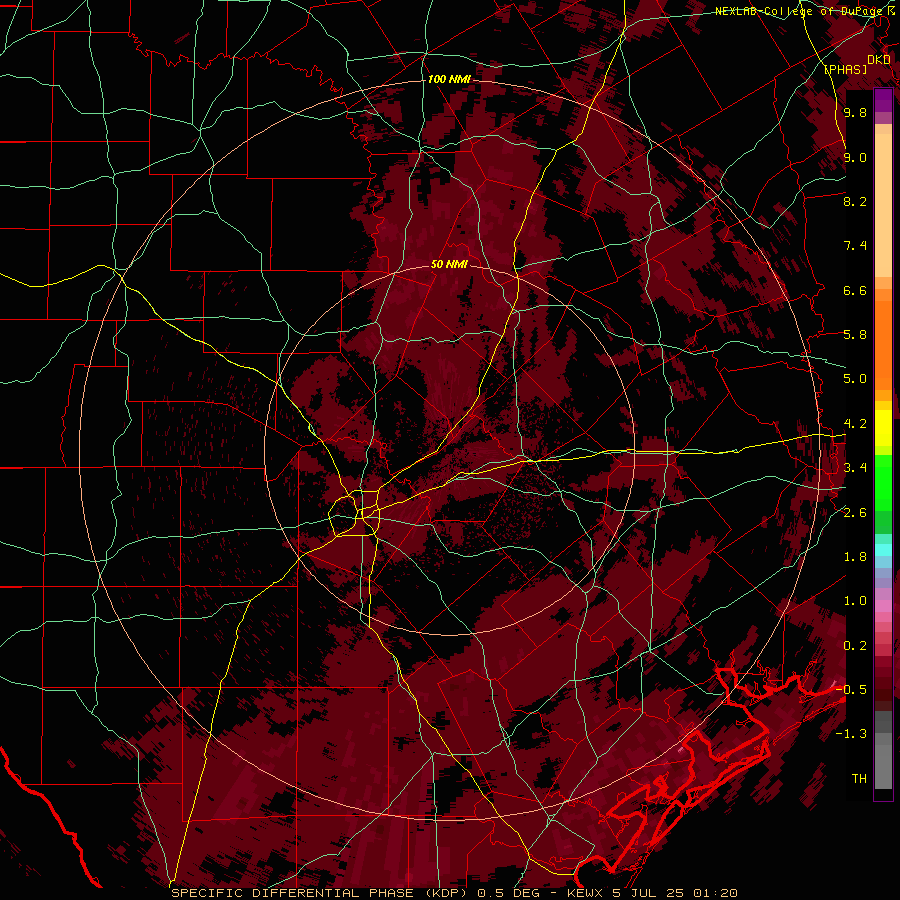Click the bright green band of the color scale
The height and width of the screenshot is (900, 900).
point(883,484)
